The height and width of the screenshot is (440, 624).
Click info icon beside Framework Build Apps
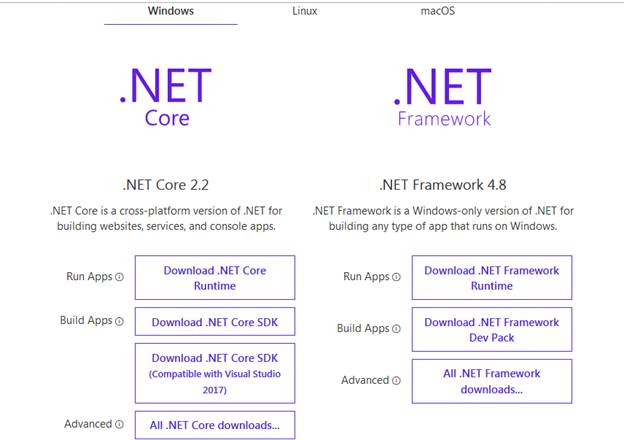coord(396,329)
